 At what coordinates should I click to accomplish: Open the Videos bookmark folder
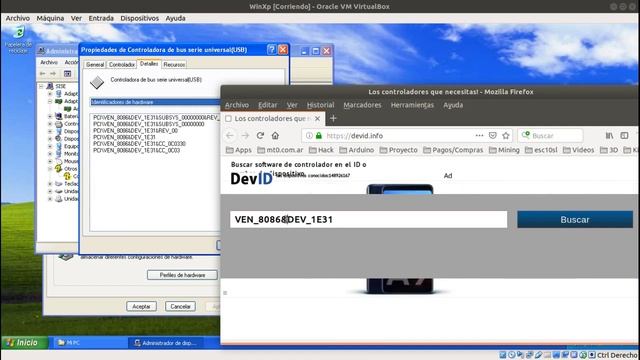(x=578, y=150)
